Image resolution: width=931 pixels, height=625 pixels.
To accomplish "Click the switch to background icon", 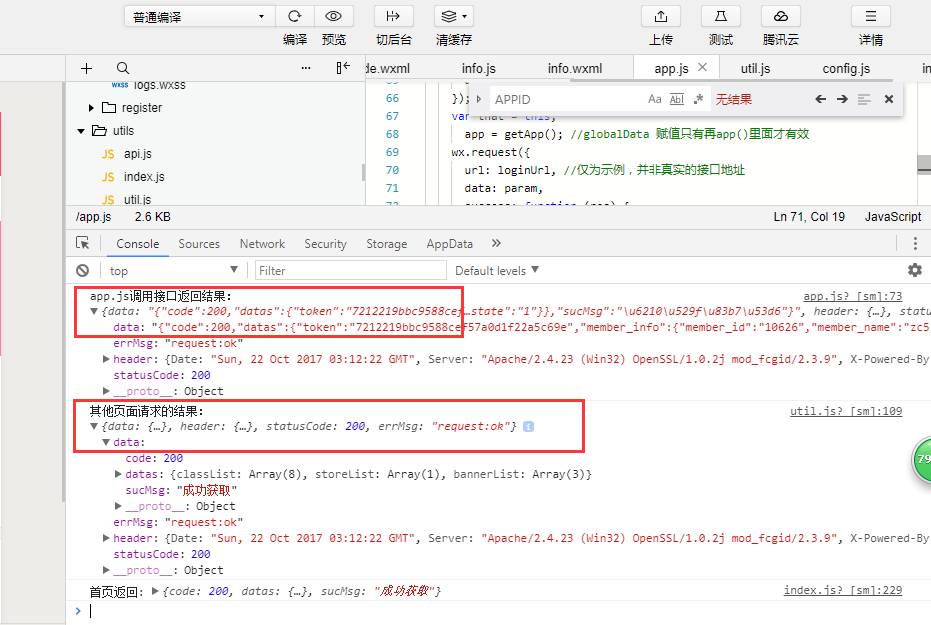I will (393, 16).
